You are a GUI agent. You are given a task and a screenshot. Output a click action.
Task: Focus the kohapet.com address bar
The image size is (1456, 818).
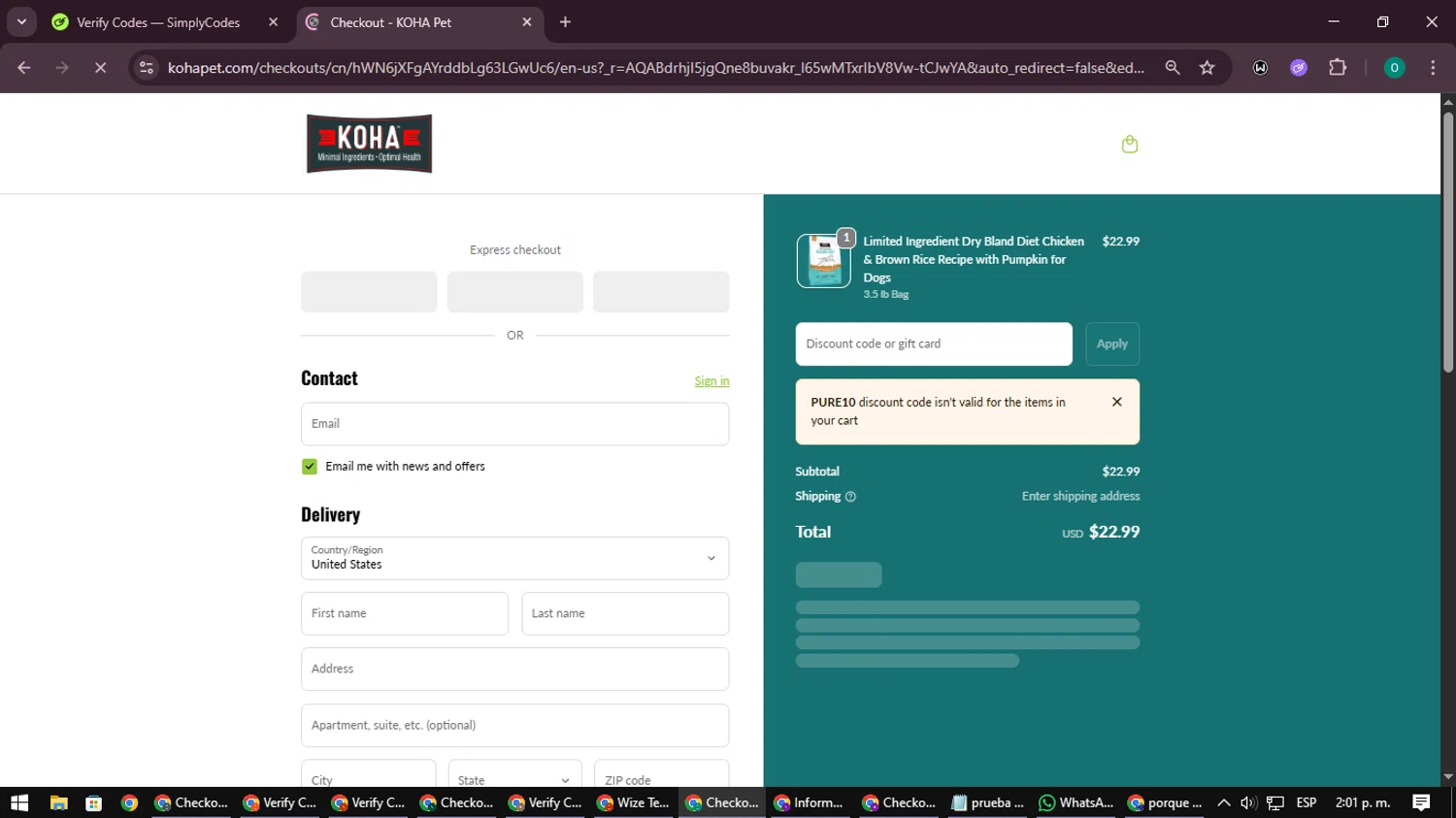point(655,68)
